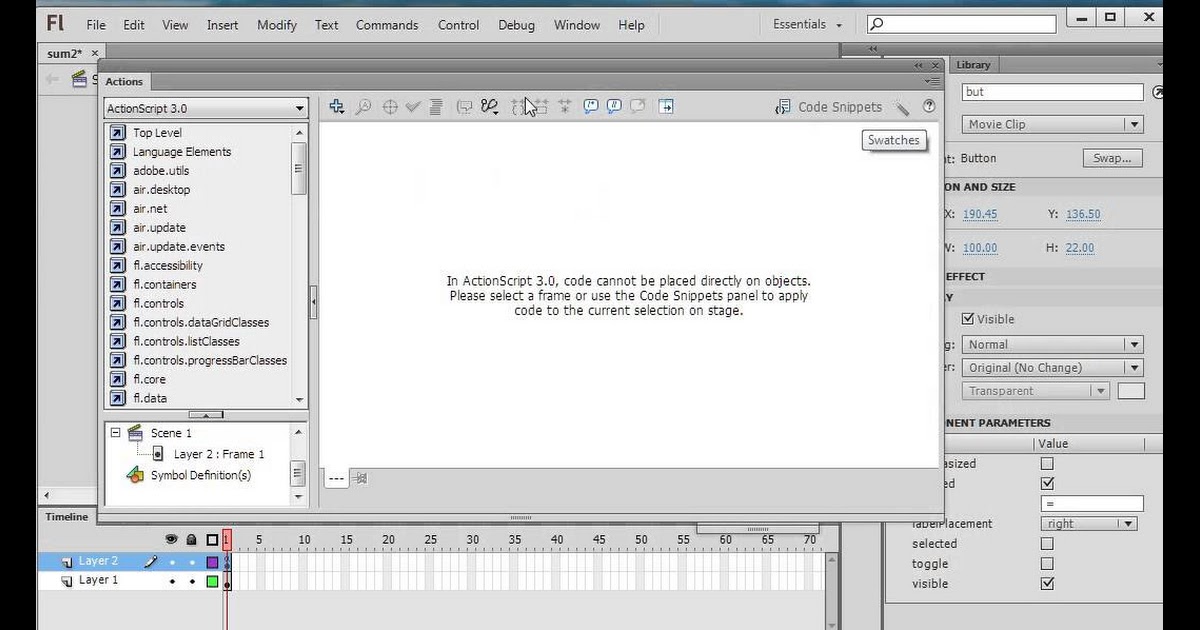Toggle Layer 1 lock dot
Viewport: 1200px width, 630px height.
(x=191, y=581)
